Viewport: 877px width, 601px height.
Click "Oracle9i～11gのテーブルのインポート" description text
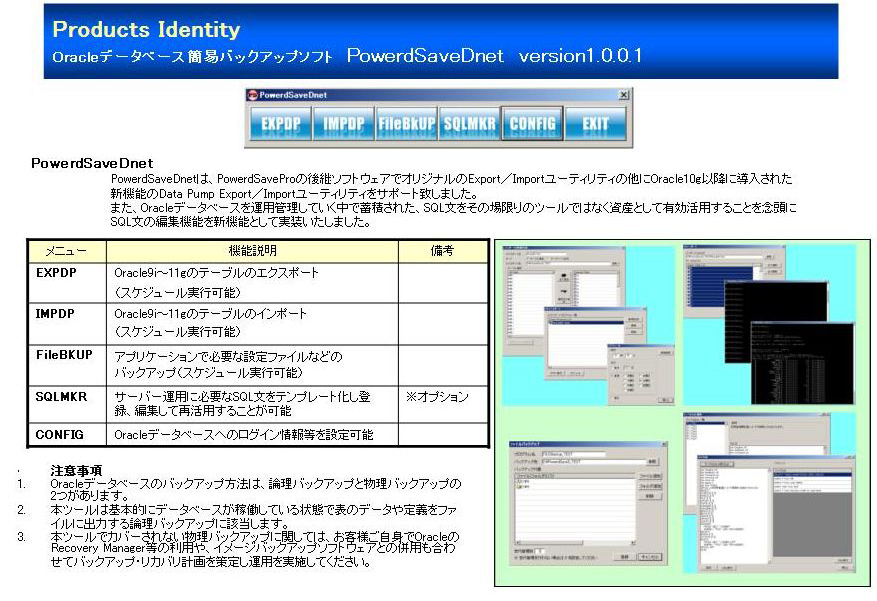[x=210, y=314]
